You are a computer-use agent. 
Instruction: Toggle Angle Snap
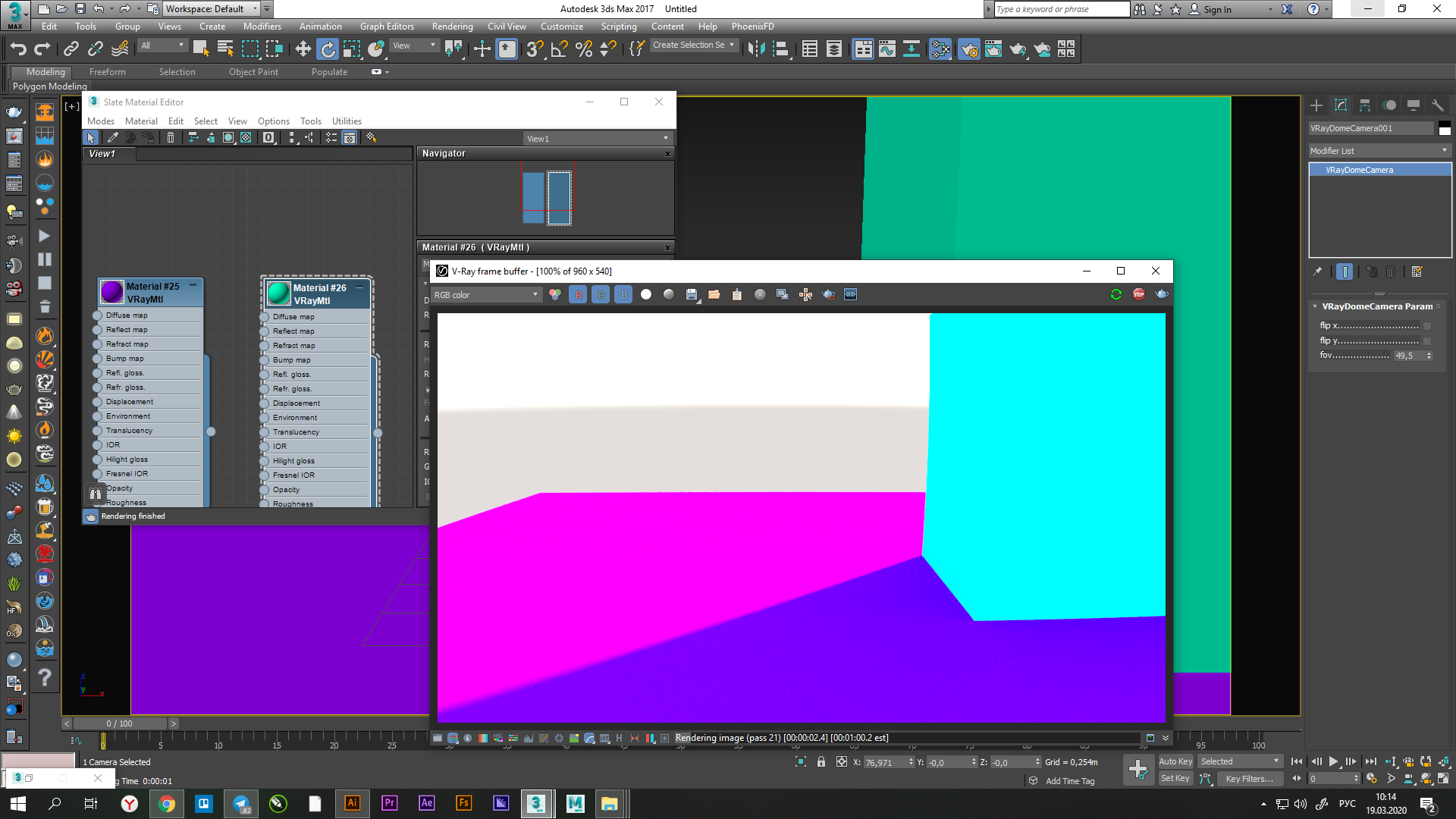[560, 49]
